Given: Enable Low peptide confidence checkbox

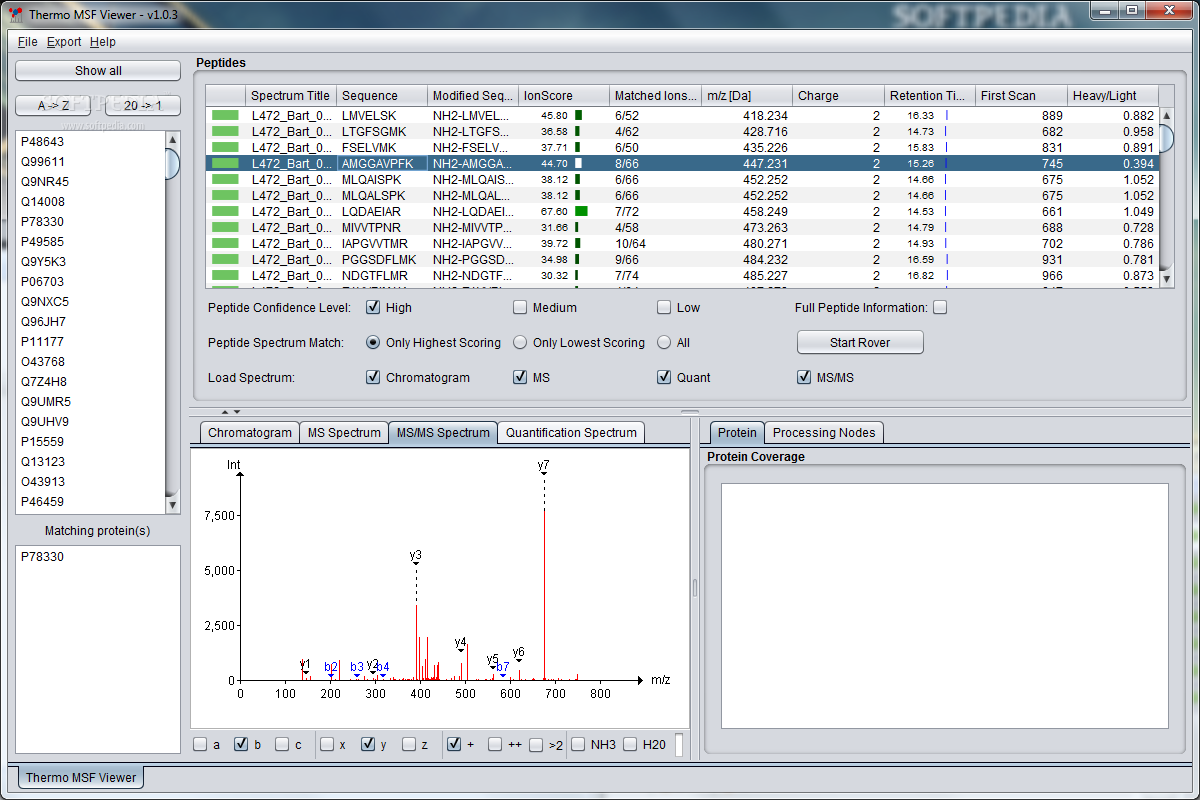Looking at the screenshot, I should pyautogui.click(x=664, y=307).
